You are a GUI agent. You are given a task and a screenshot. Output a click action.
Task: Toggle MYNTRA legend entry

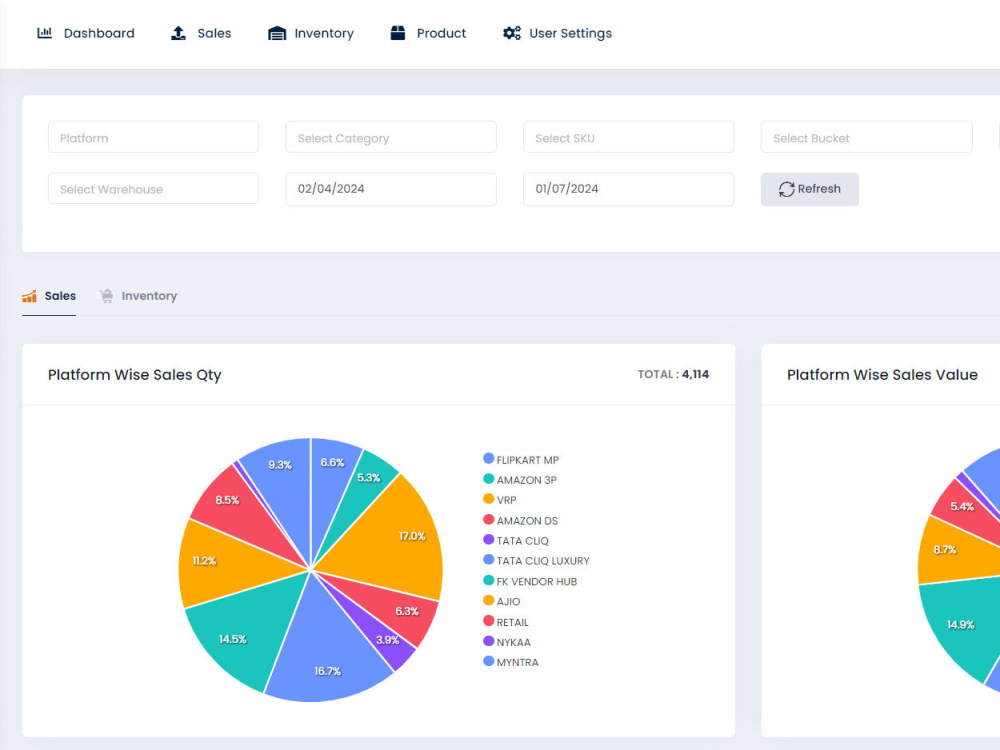(x=511, y=662)
